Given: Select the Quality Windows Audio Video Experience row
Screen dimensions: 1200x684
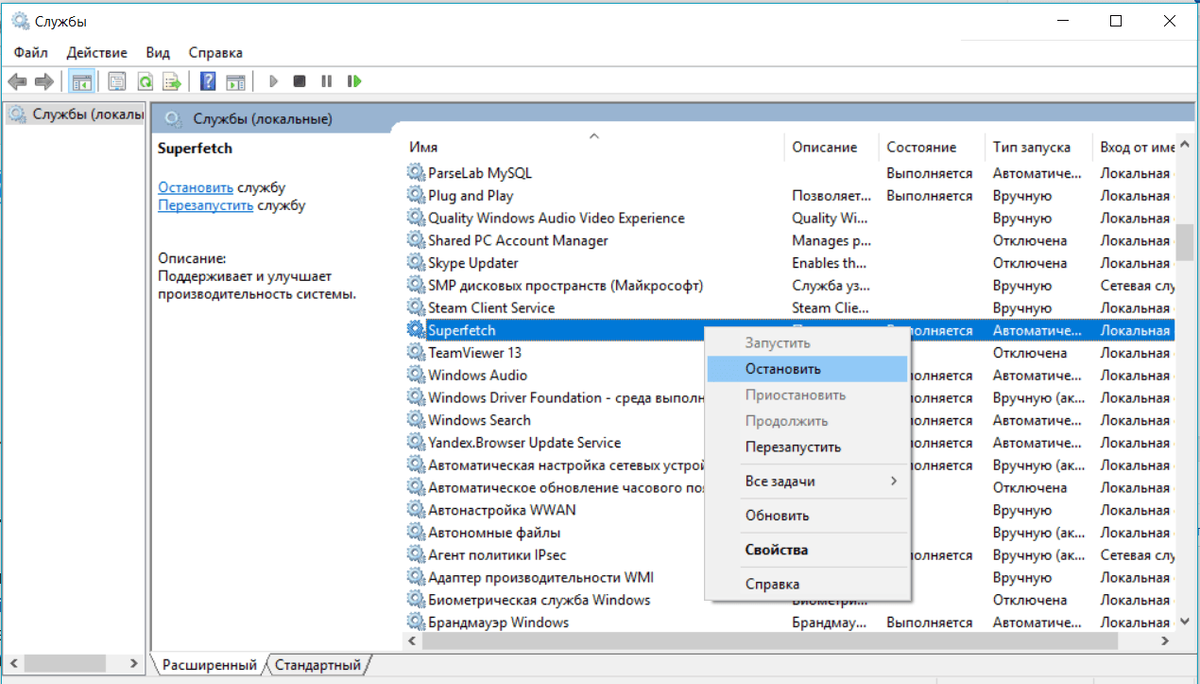Looking at the screenshot, I should 790,218.
